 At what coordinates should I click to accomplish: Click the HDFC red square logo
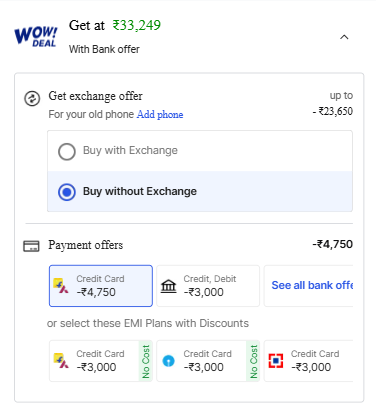point(276,361)
